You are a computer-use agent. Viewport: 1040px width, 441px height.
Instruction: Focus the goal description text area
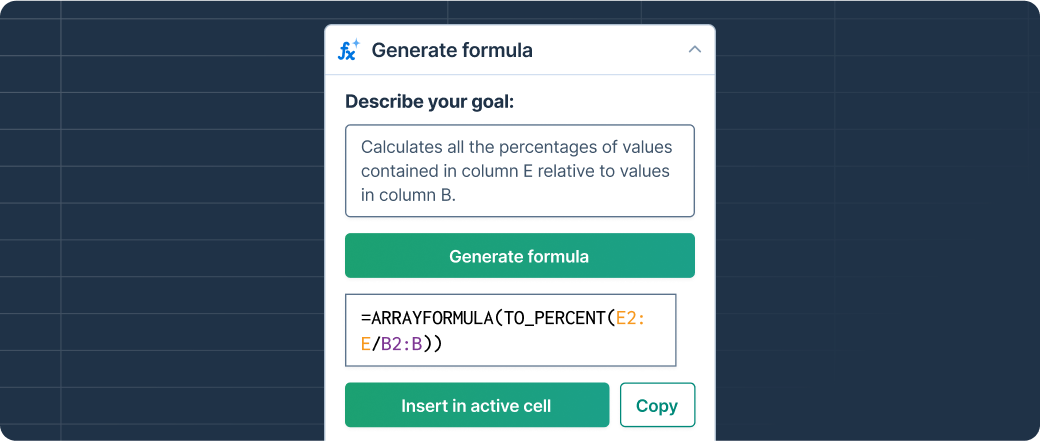click(519, 171)
